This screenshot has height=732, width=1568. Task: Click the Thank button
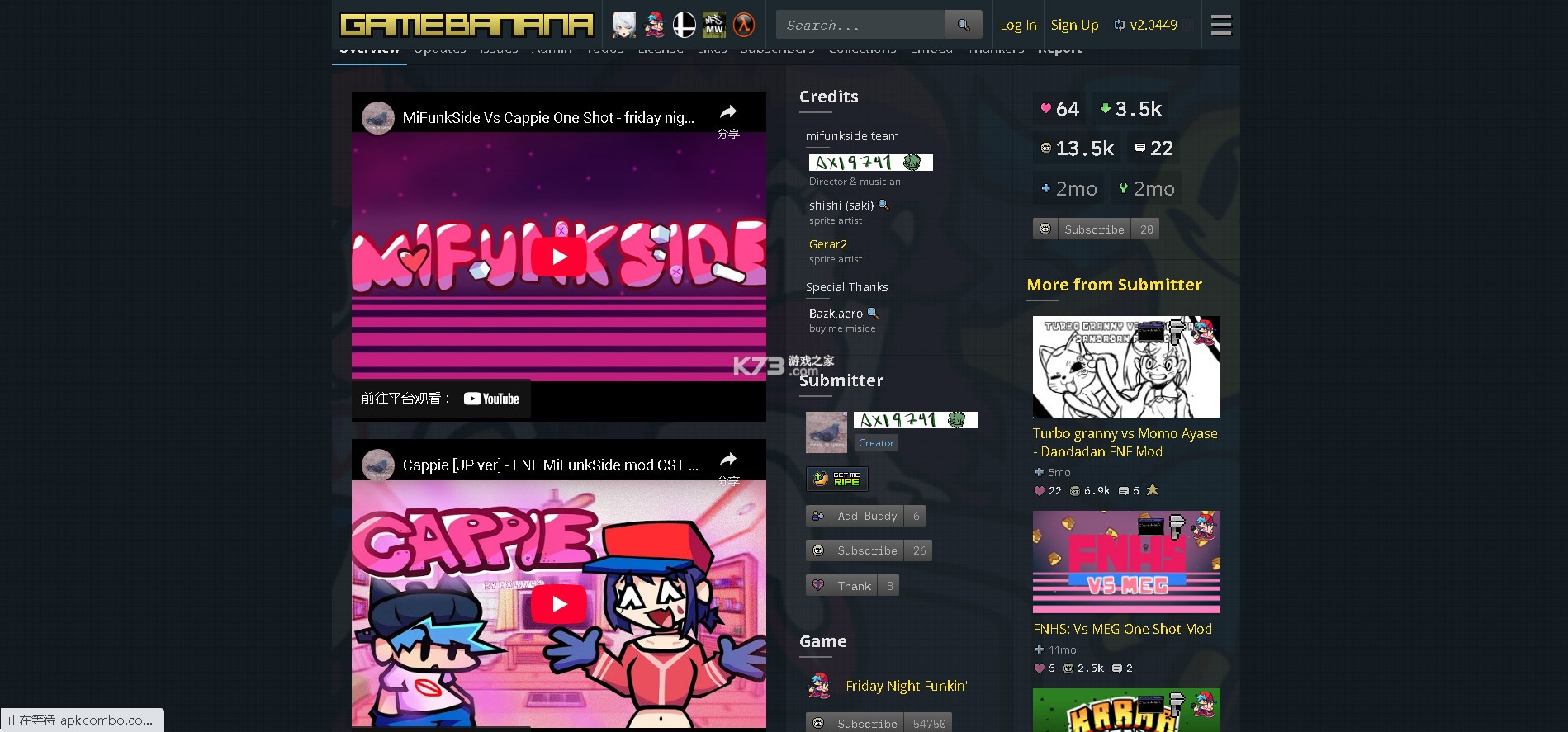[853, 585]
